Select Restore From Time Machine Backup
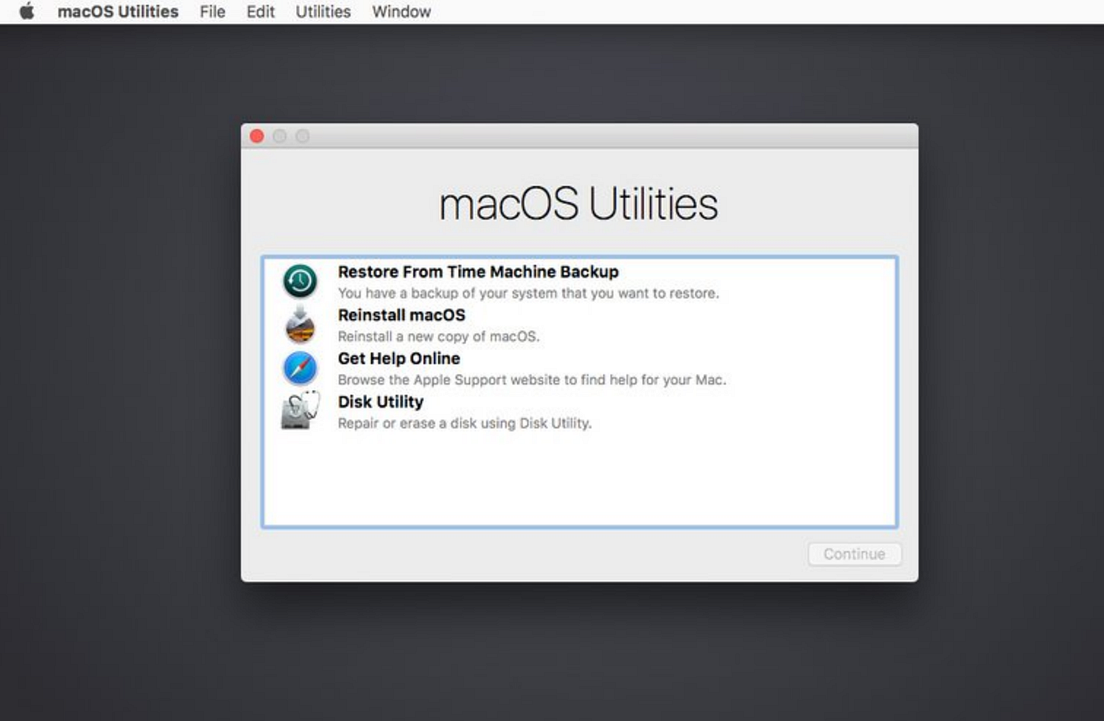Viewport: 1104px width, 721px height. pos(478,271)
